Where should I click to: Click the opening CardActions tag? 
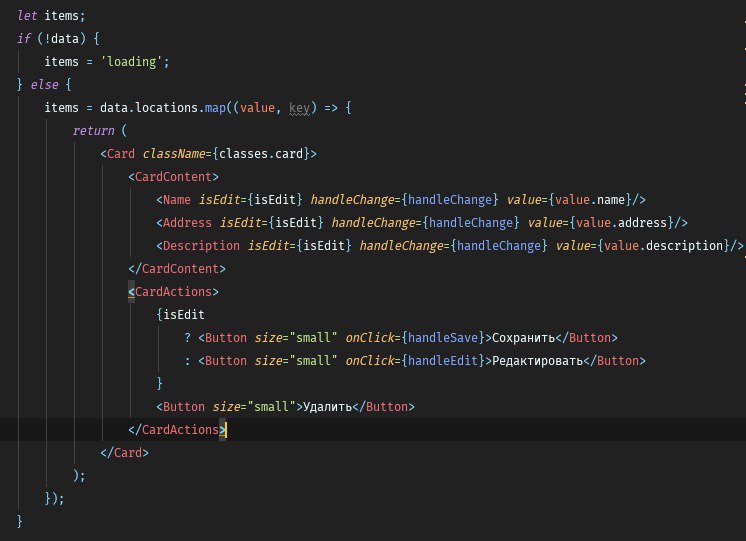(x=173, y=292)
